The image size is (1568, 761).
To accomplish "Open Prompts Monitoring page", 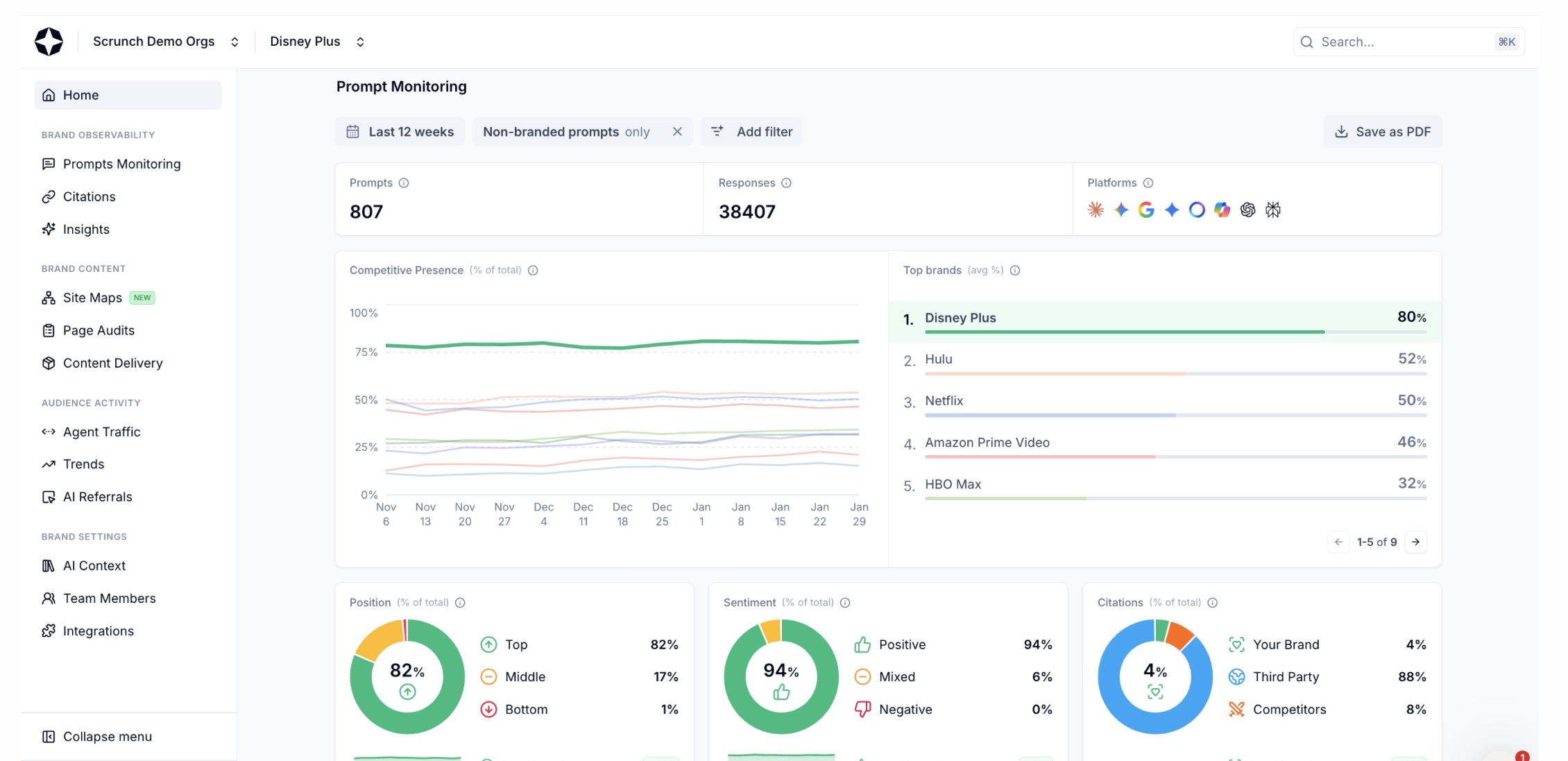I will coord(121,164).
